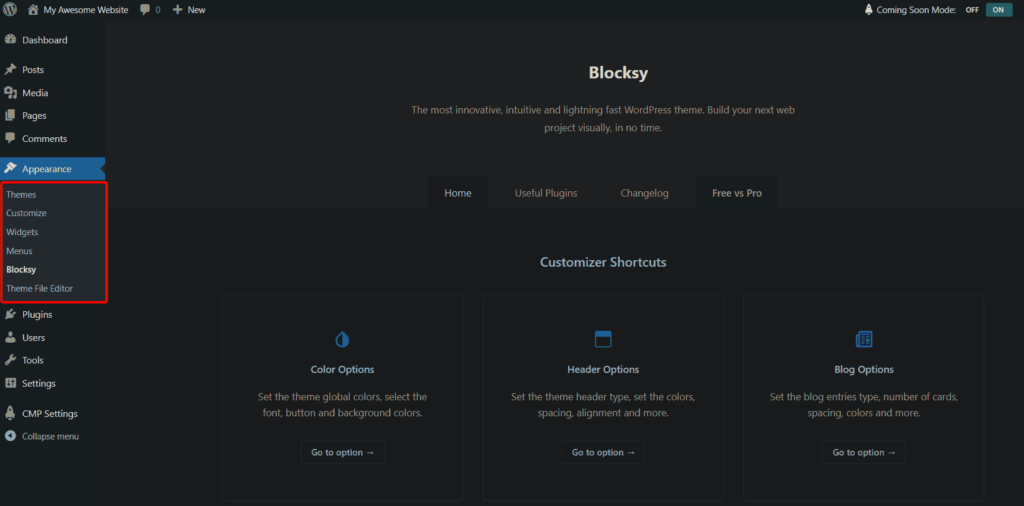The image size is (1024, 506).
Task: Open Theme File Editor submenu item
Action: tap(39, 288)
